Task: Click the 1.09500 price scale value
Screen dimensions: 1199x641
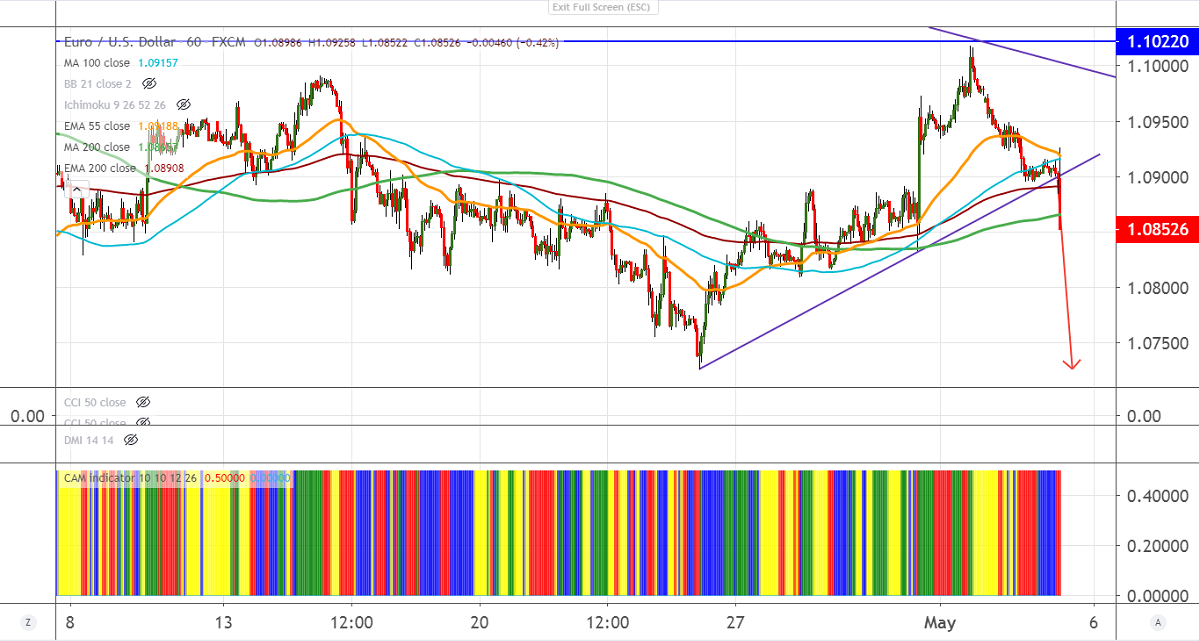Action: [x=1158, y=122]
